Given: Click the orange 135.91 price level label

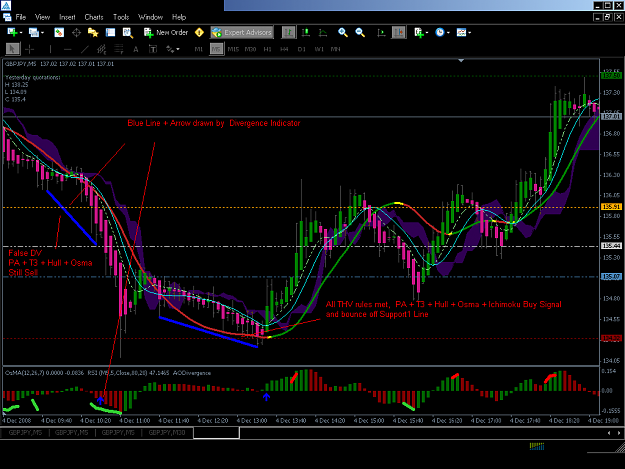Looking at the screenshot, I should 611,207.
